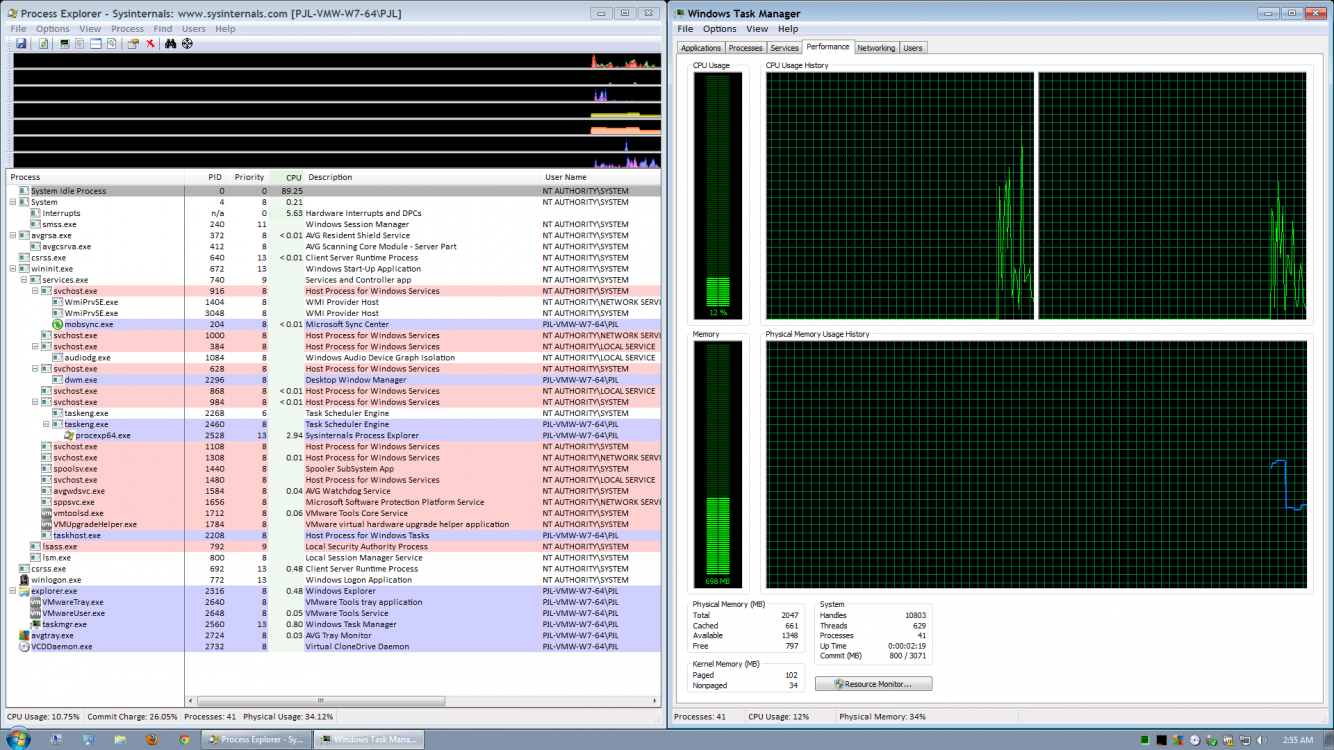Sort by the User Name column header

601,177
